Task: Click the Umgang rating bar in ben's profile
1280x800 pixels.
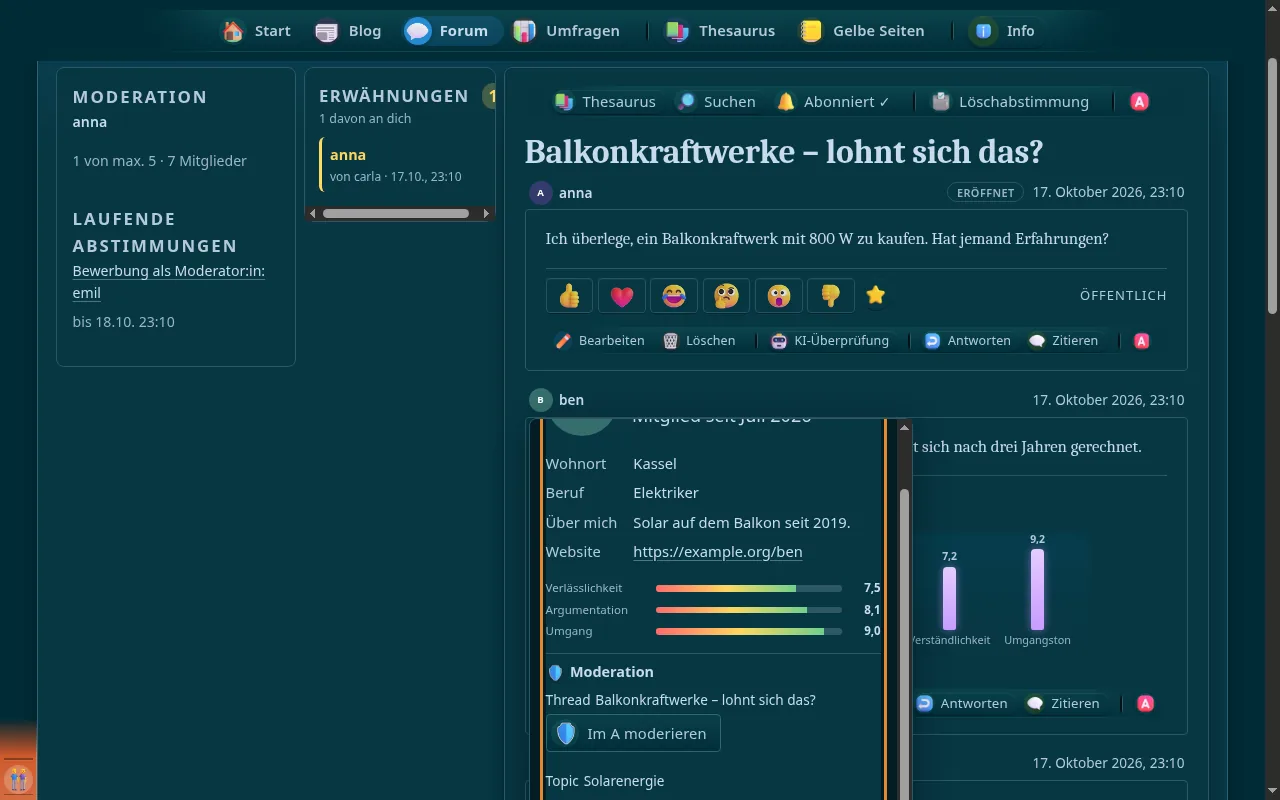Action: point(748,632)
